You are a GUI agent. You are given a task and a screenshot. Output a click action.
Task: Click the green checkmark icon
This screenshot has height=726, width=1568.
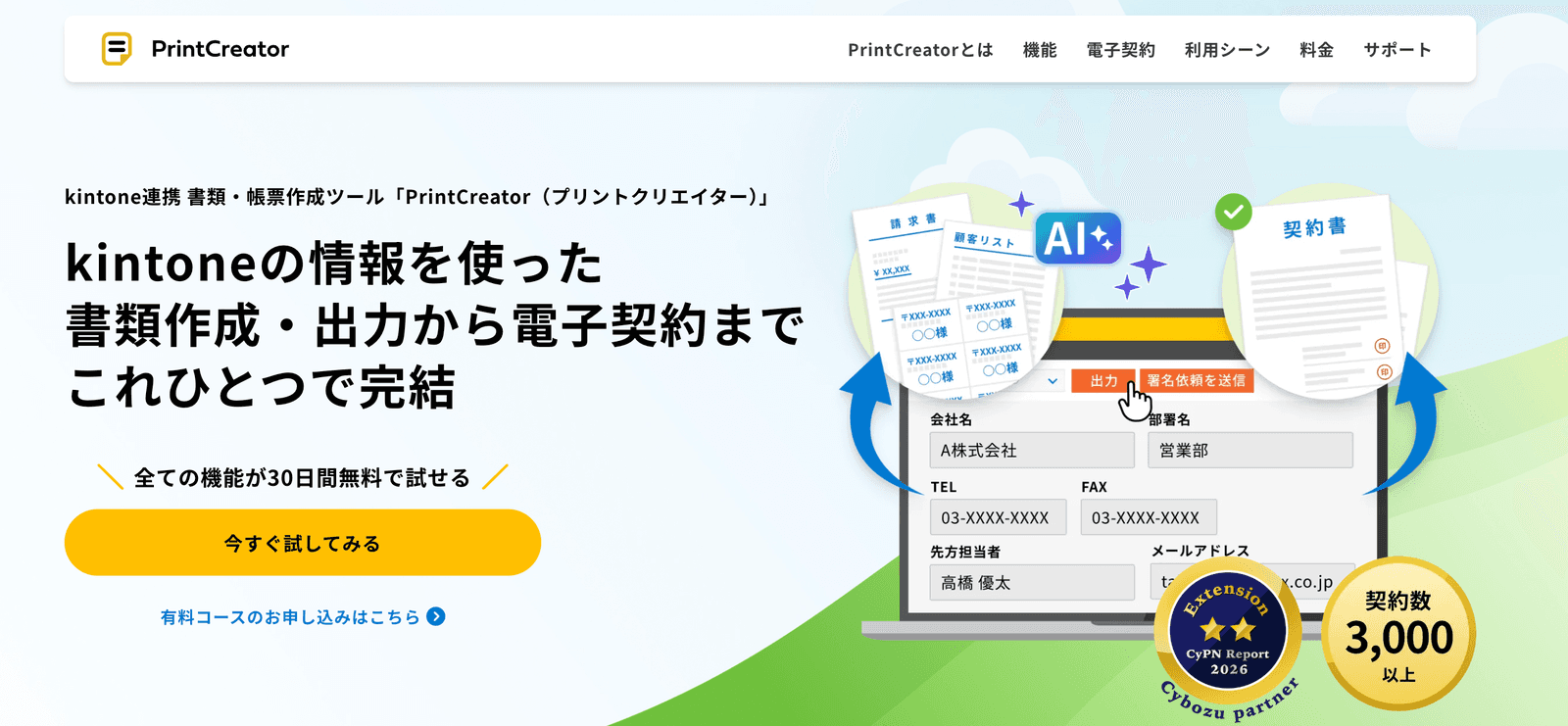[1234, 212]
